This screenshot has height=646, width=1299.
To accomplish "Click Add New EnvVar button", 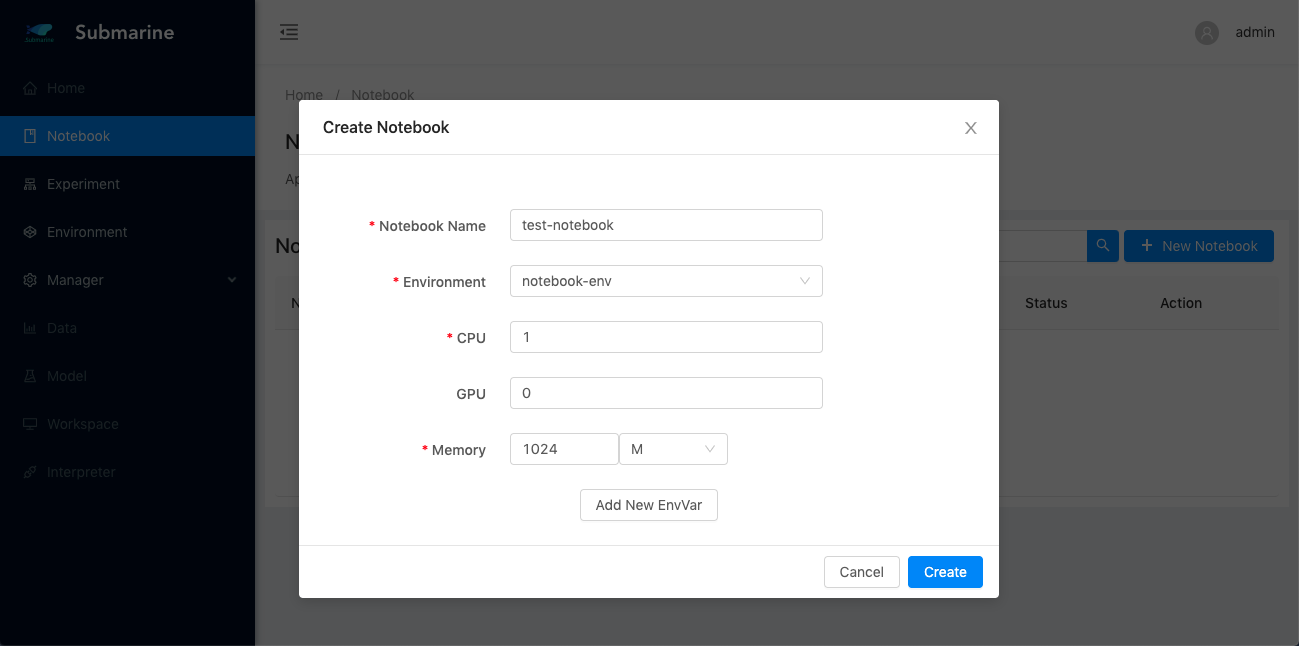I will click(648, 505).
